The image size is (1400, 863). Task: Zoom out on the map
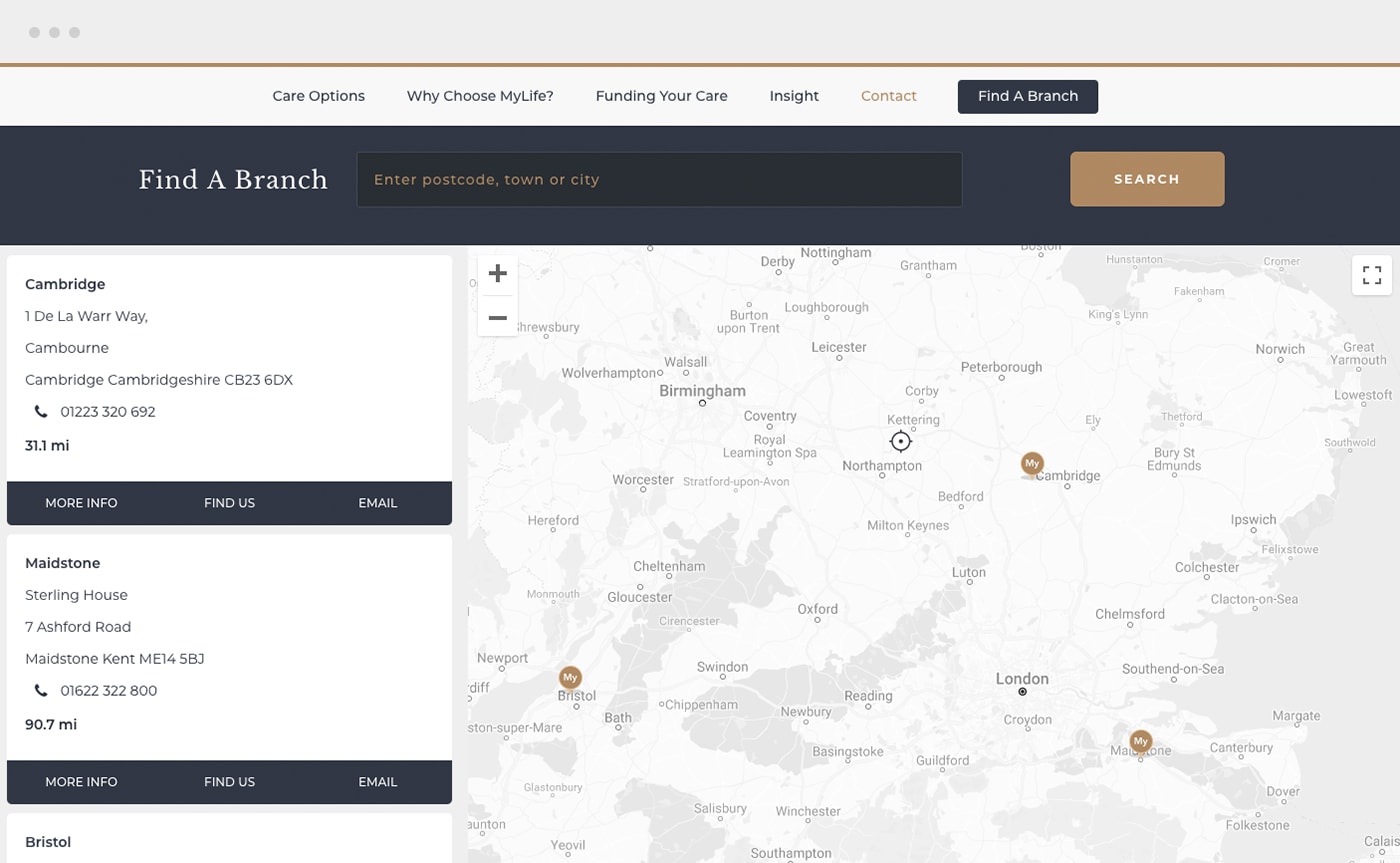497,318
